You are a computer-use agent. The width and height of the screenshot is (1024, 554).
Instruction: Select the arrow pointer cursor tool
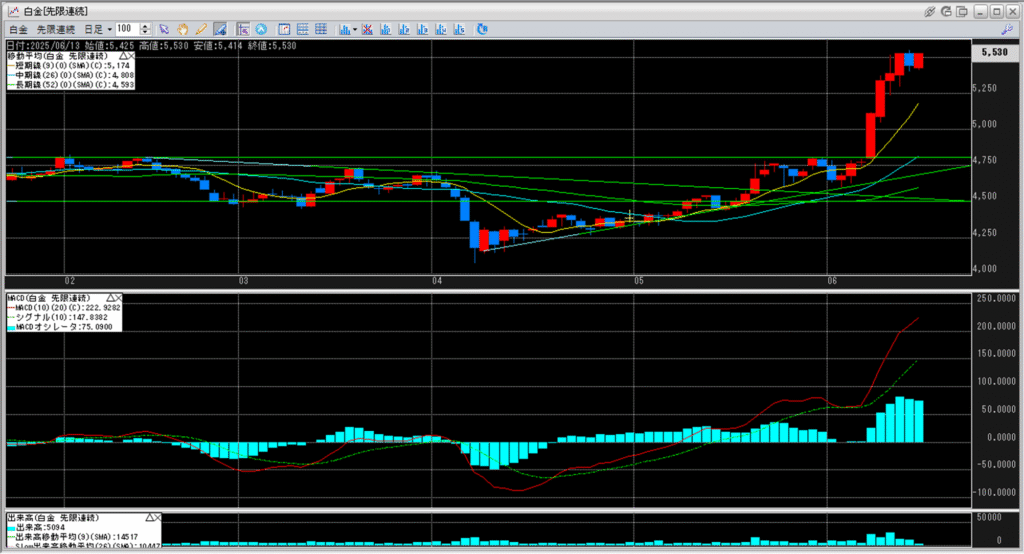point(165,29)
